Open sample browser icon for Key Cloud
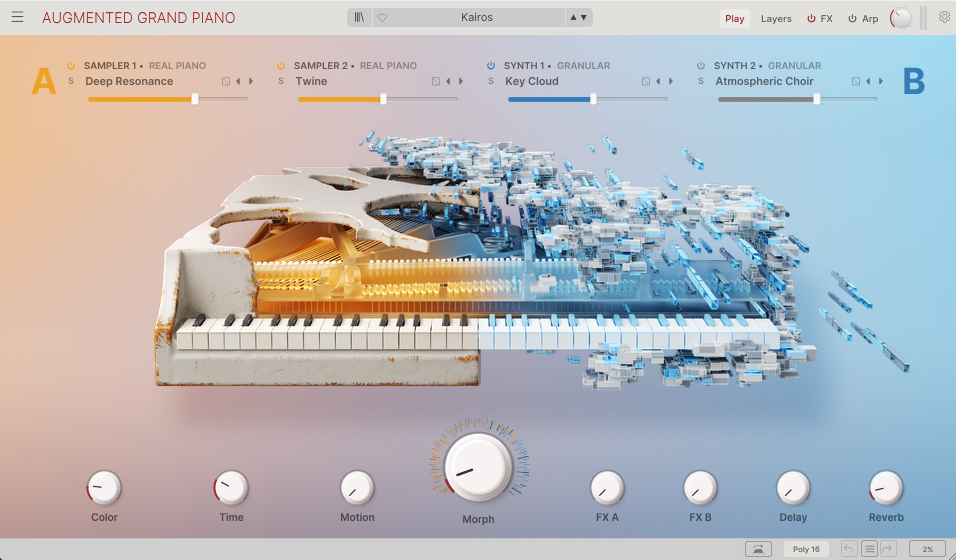This screenshot has height=560, width=956. [646, 81]
